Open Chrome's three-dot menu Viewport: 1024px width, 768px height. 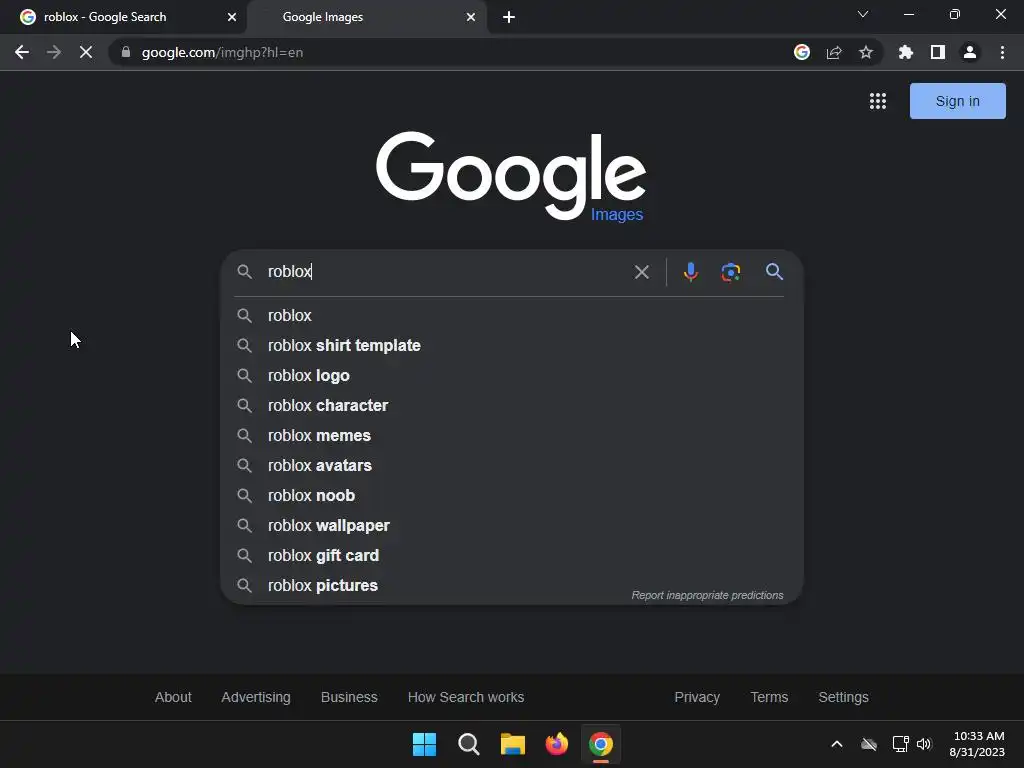[x=1002, y=52]
